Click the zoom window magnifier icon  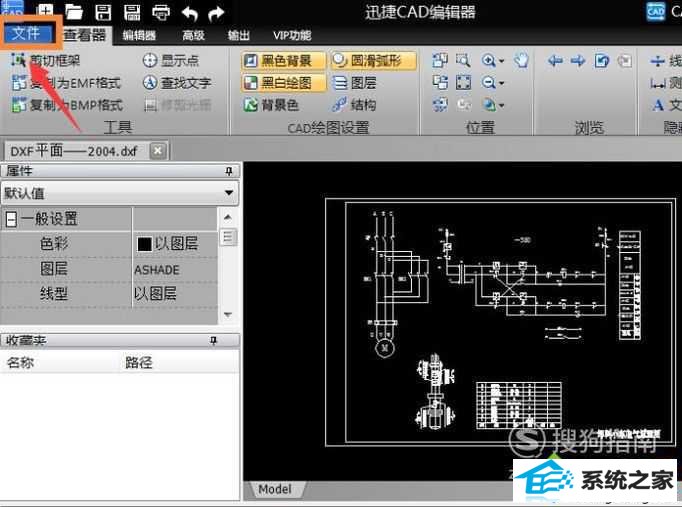click(463, 60)
